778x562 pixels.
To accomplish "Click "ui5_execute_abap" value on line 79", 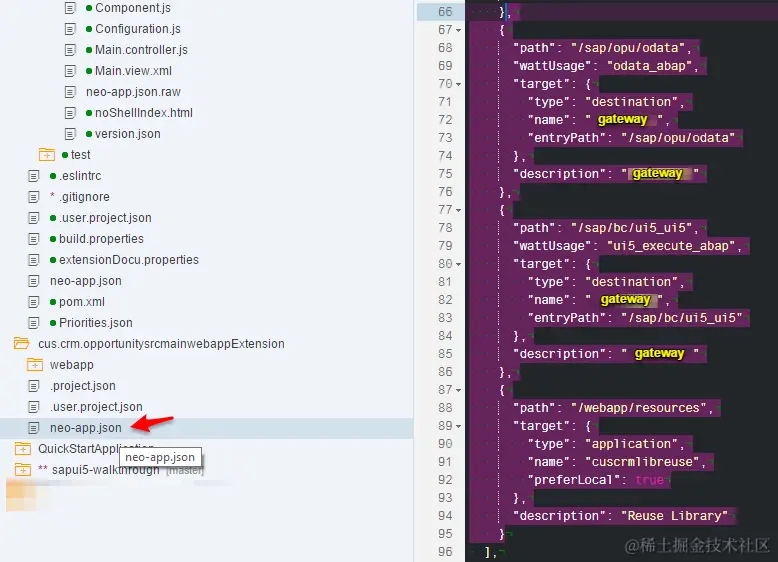I will [x=671, y=246].
